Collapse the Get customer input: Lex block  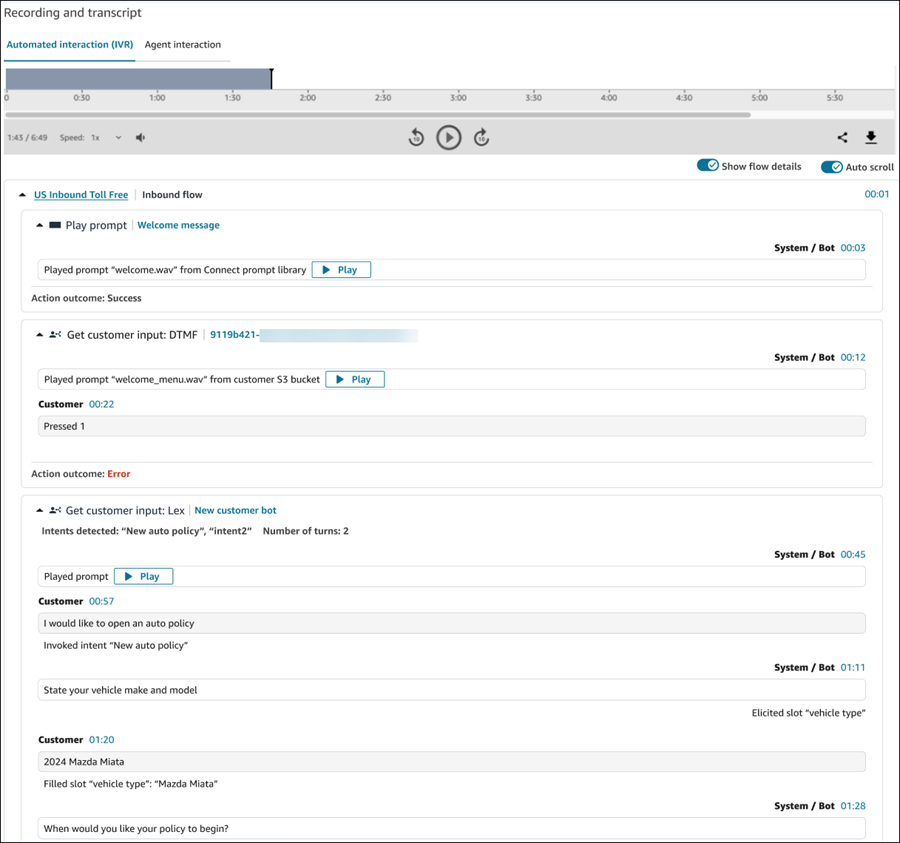coord(40,511)
